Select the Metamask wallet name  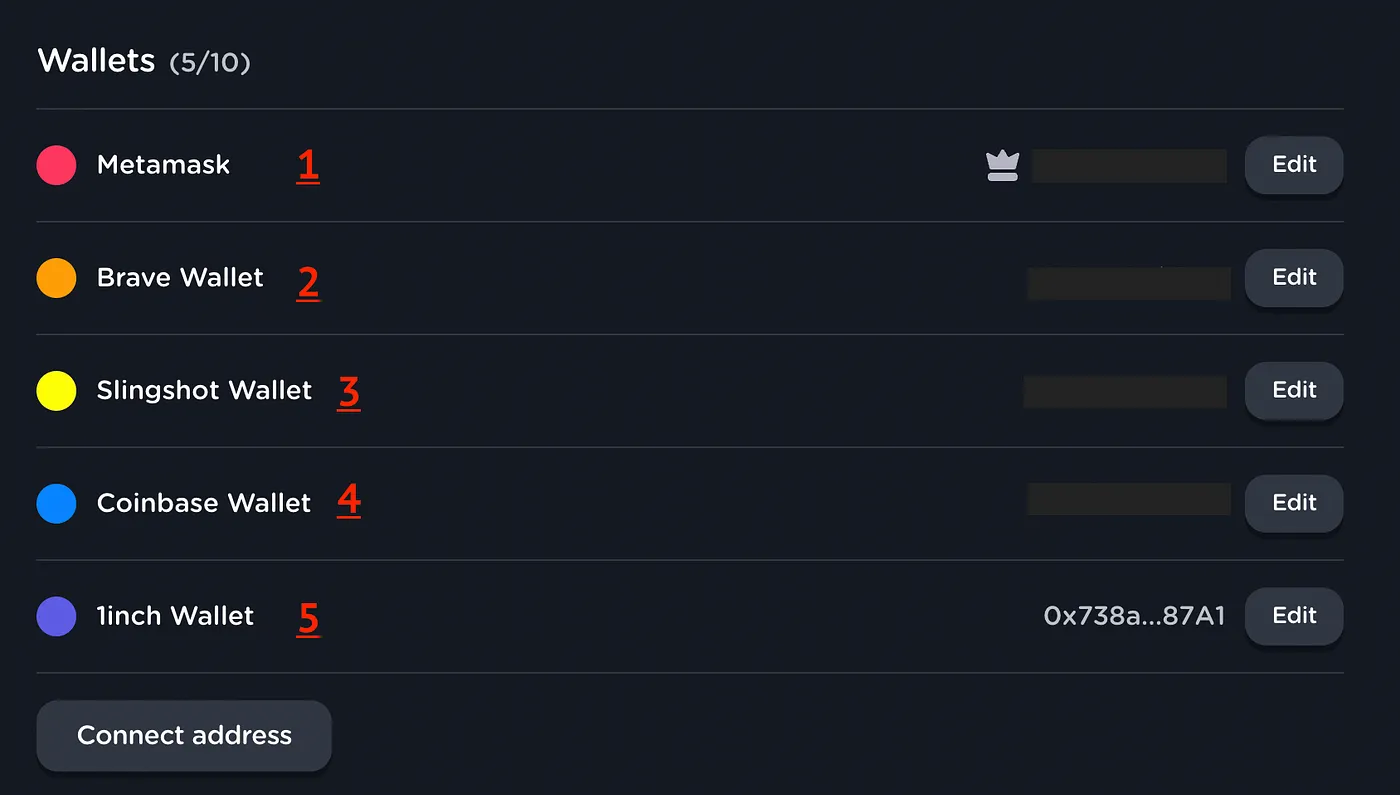click(x=163, y=165)
